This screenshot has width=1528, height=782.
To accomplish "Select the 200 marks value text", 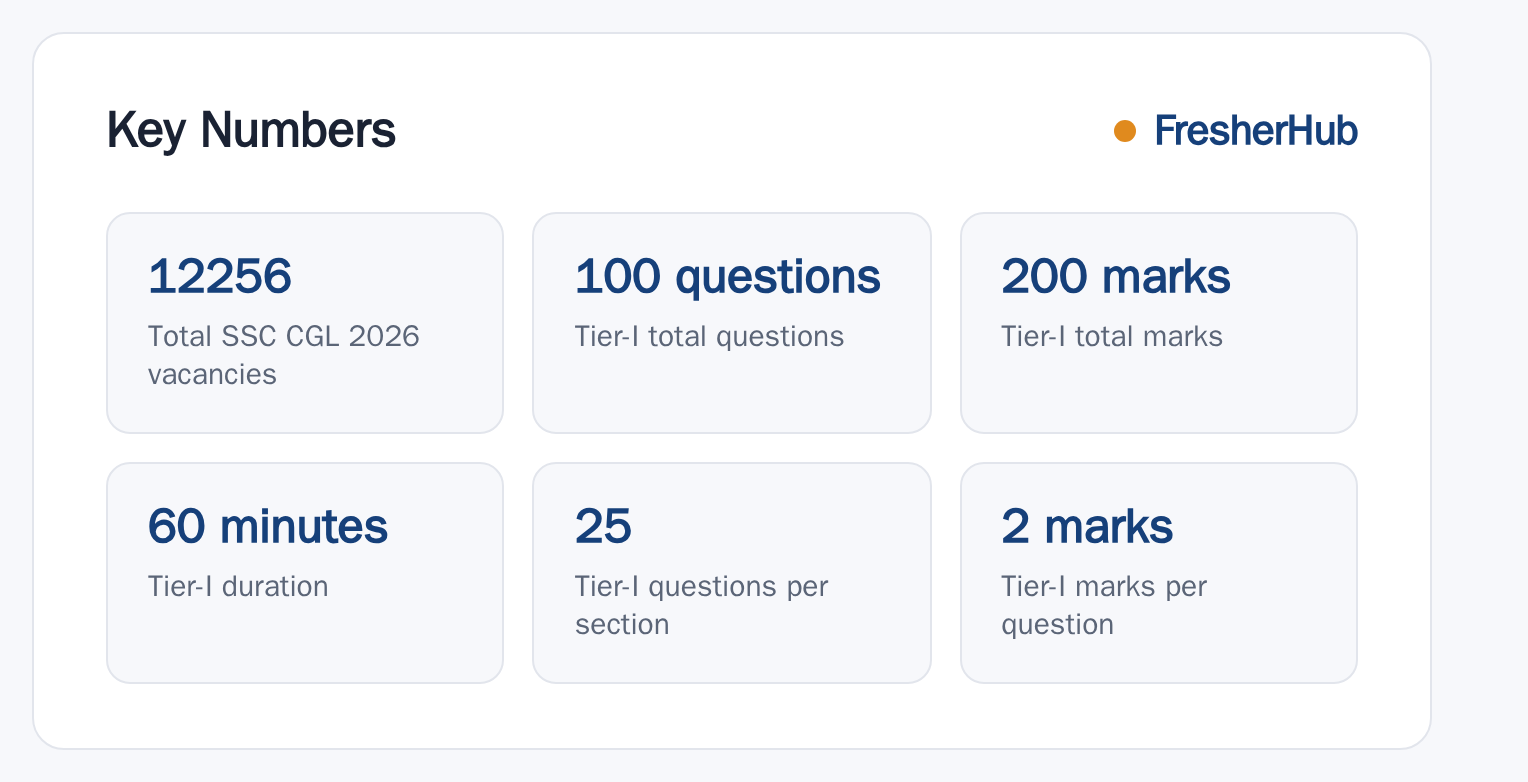I will 1116,277.
